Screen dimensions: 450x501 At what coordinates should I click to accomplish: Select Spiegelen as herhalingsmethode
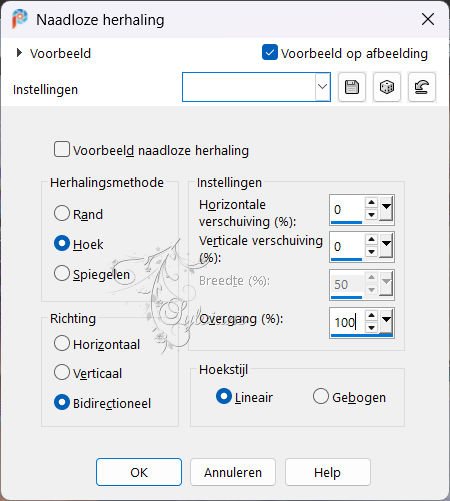point(62,273)
